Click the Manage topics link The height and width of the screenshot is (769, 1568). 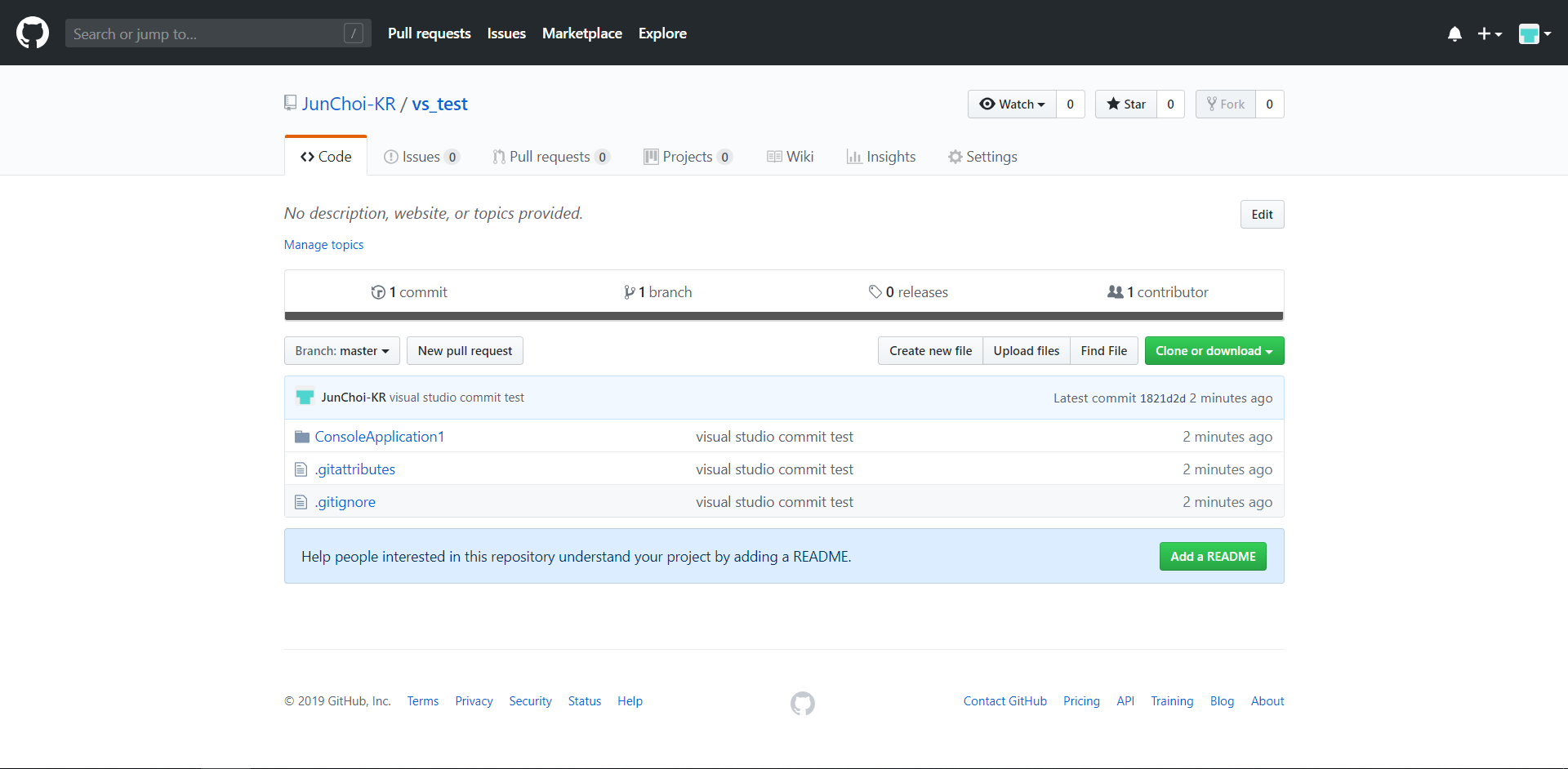[x=323, y=245]
